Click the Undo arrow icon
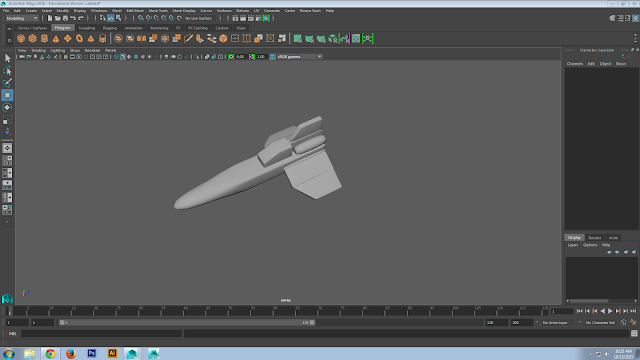 [x=73, y=18]
